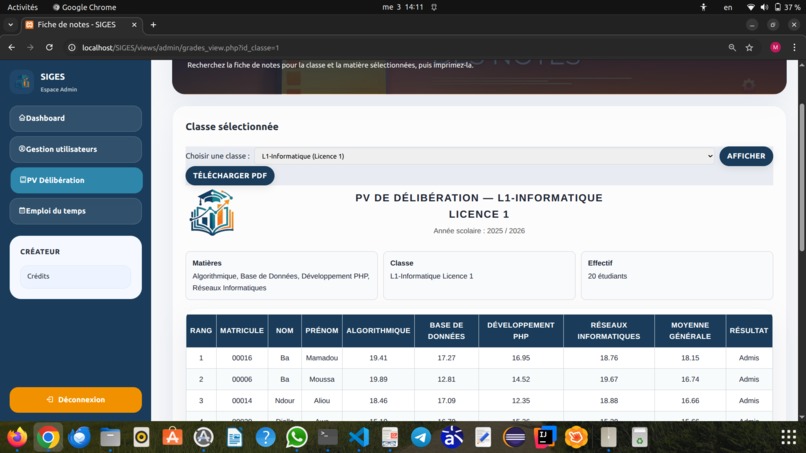Open the Help question mark dock icon
This screenshot has height=453, width=806.
click(x=266, y=437)
